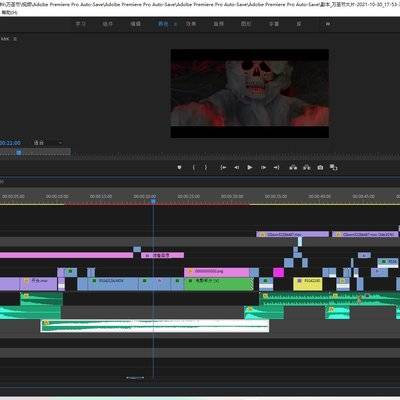Select the magenta square clip
The width and height of the screenshot is (400, 400).
[x=278, y=272]
